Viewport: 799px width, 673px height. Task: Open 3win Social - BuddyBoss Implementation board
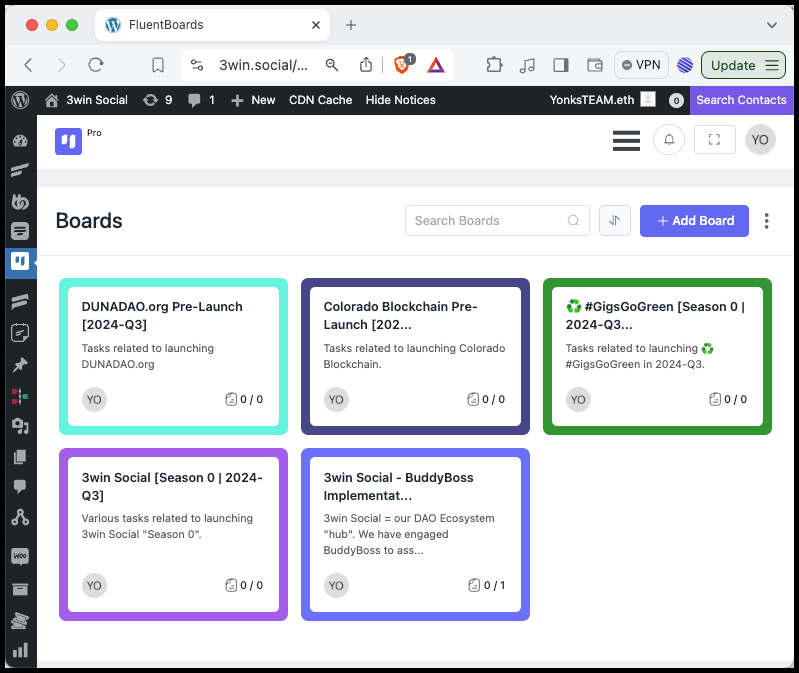click(x=415, y=534)
